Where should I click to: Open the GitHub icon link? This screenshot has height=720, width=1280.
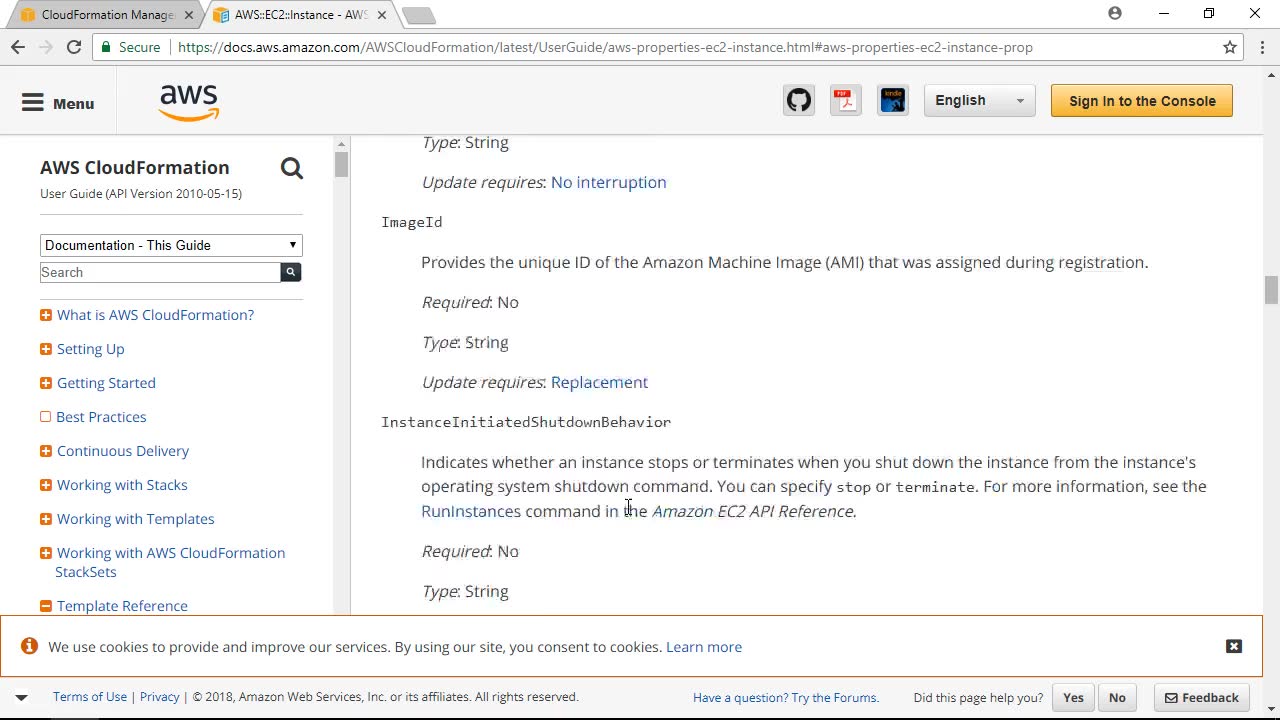799,100
